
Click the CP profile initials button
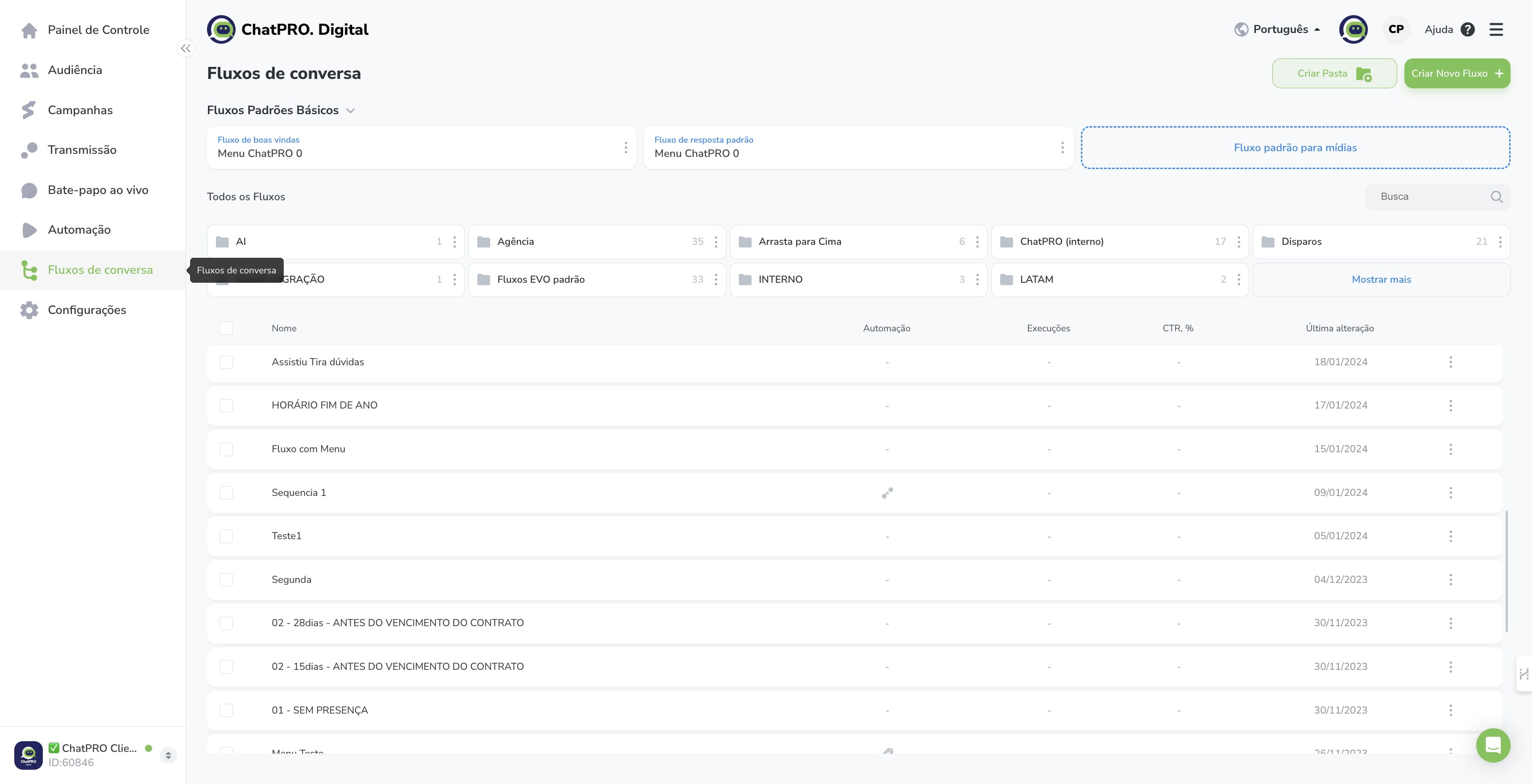[x=1395, y=30]
